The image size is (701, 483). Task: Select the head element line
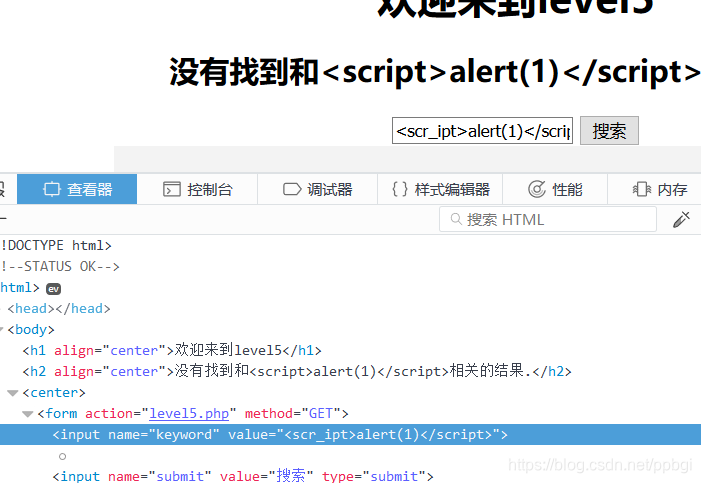[x=59, y=309]
